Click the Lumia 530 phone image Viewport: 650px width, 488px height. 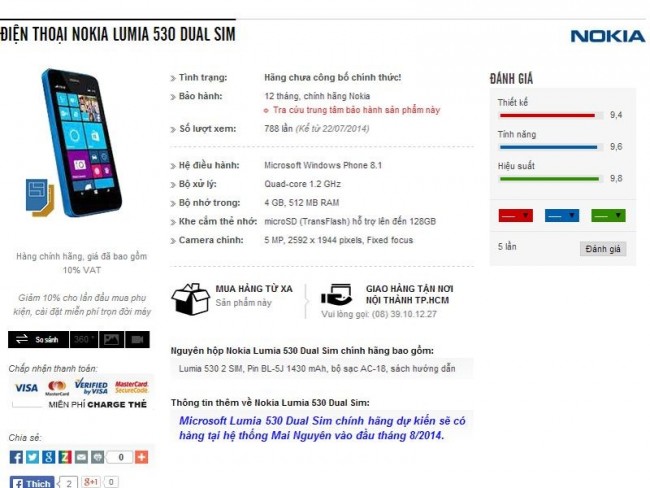(75, 143)
